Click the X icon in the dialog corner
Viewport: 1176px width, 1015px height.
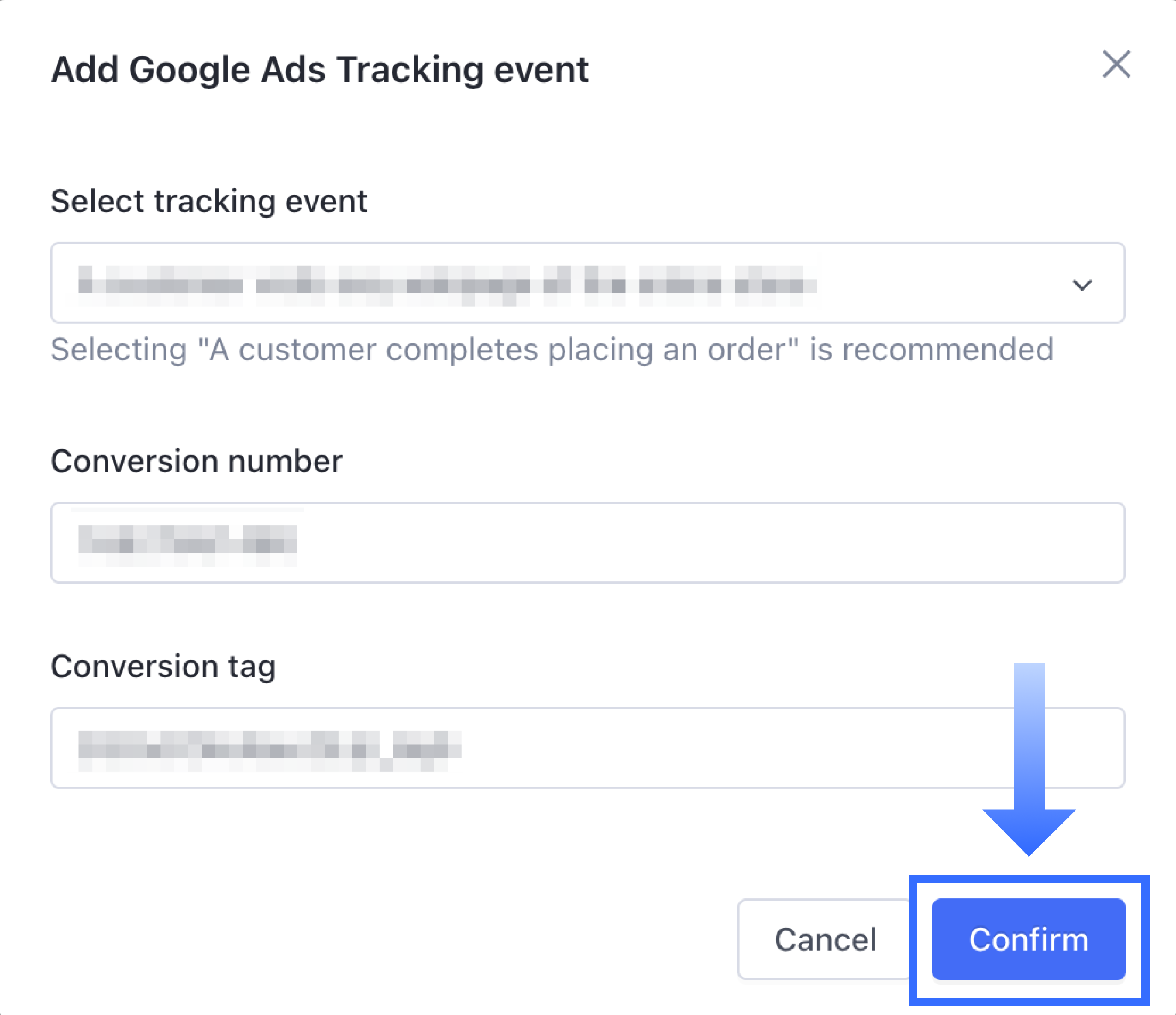pos(1116,64)
